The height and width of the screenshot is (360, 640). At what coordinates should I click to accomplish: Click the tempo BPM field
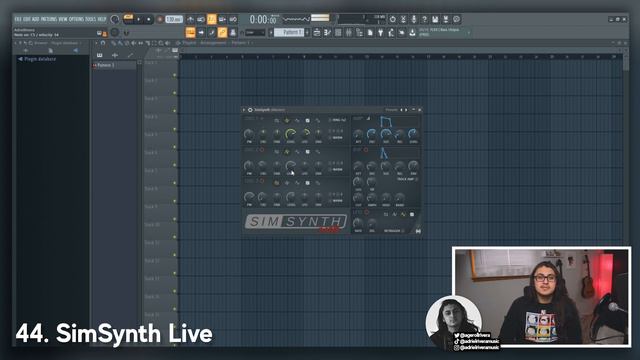pyautogui.click(x=174, y=19)
